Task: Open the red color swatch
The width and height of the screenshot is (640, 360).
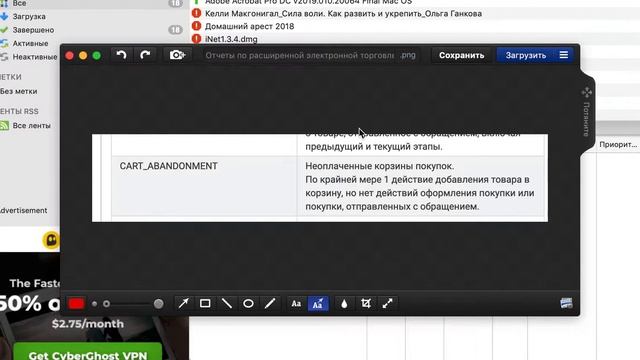Action: (x=76, y=304)
